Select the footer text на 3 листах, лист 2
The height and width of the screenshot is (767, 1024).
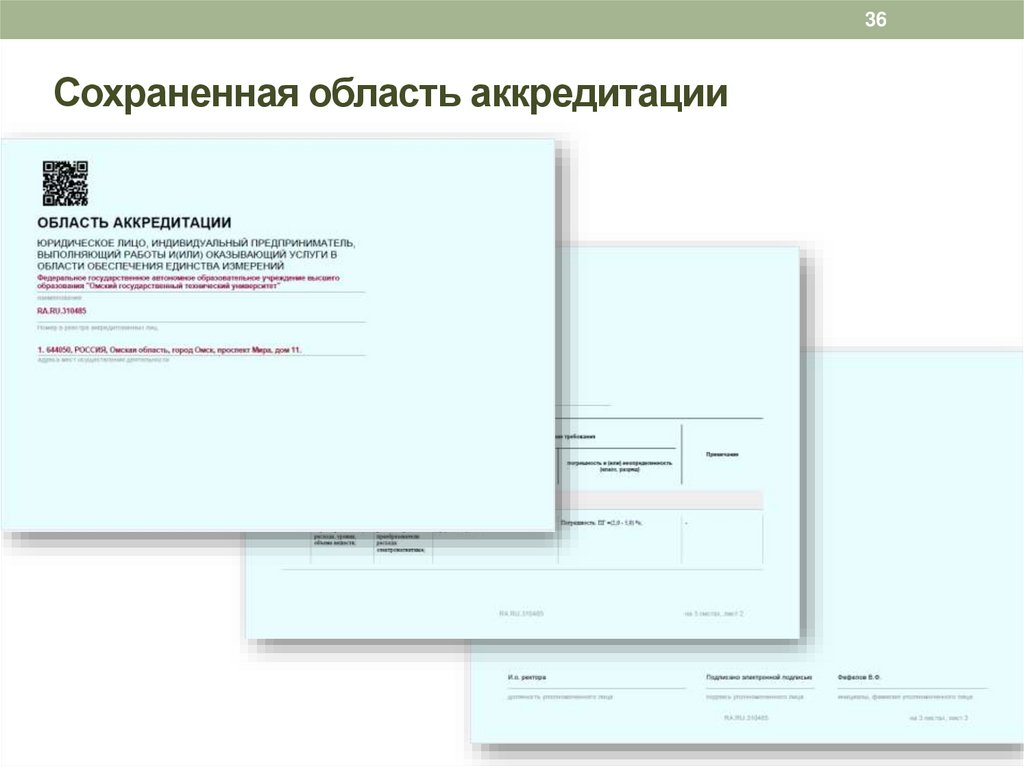pyautogui.click(x=713, y=613)
